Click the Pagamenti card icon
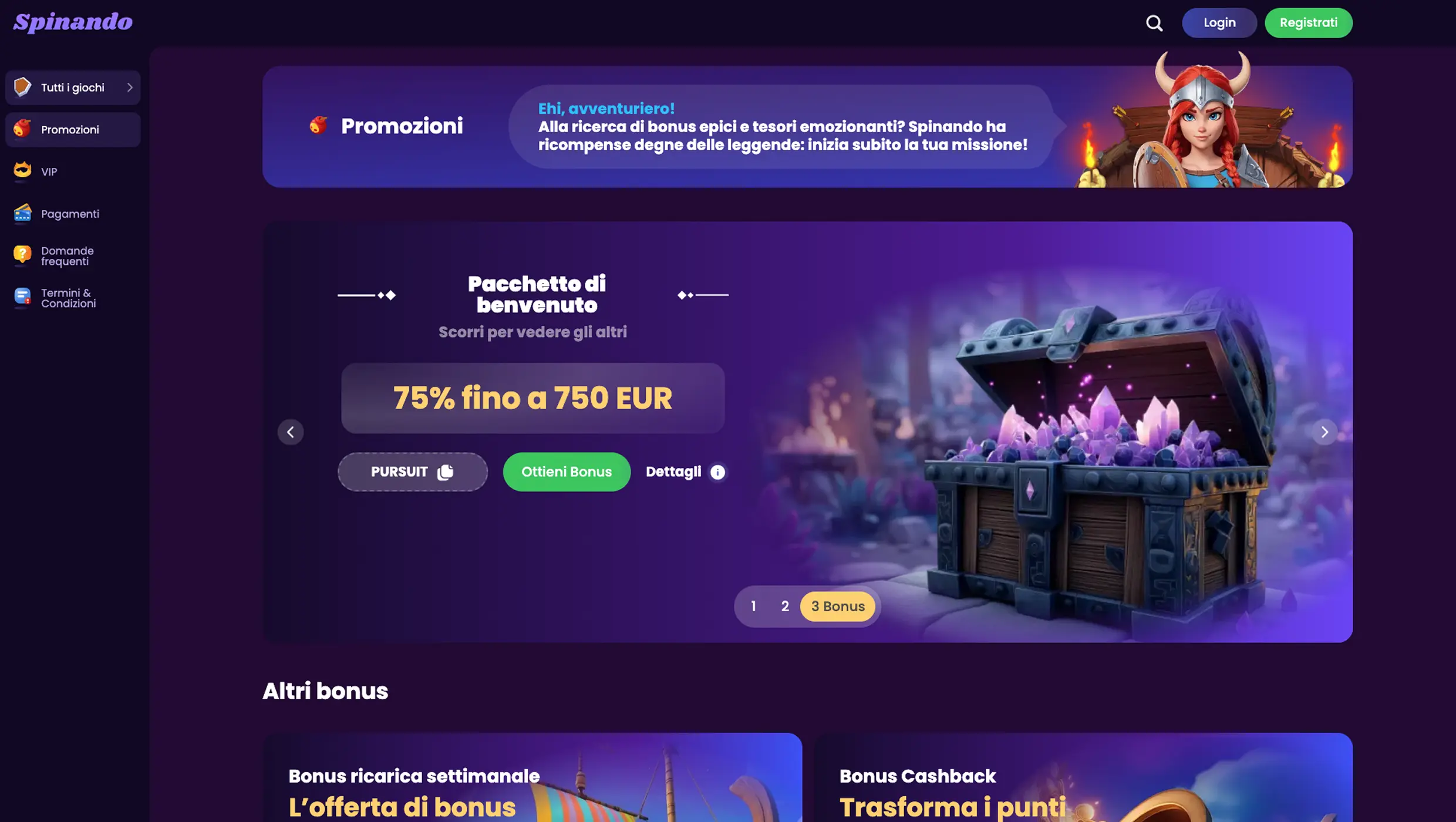The image size is (1456, 822). 22,213
